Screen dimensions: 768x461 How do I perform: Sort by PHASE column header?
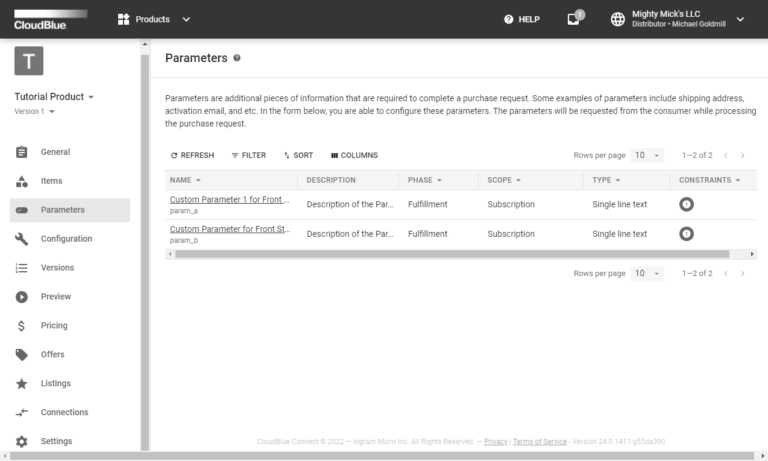pos(425,180)
